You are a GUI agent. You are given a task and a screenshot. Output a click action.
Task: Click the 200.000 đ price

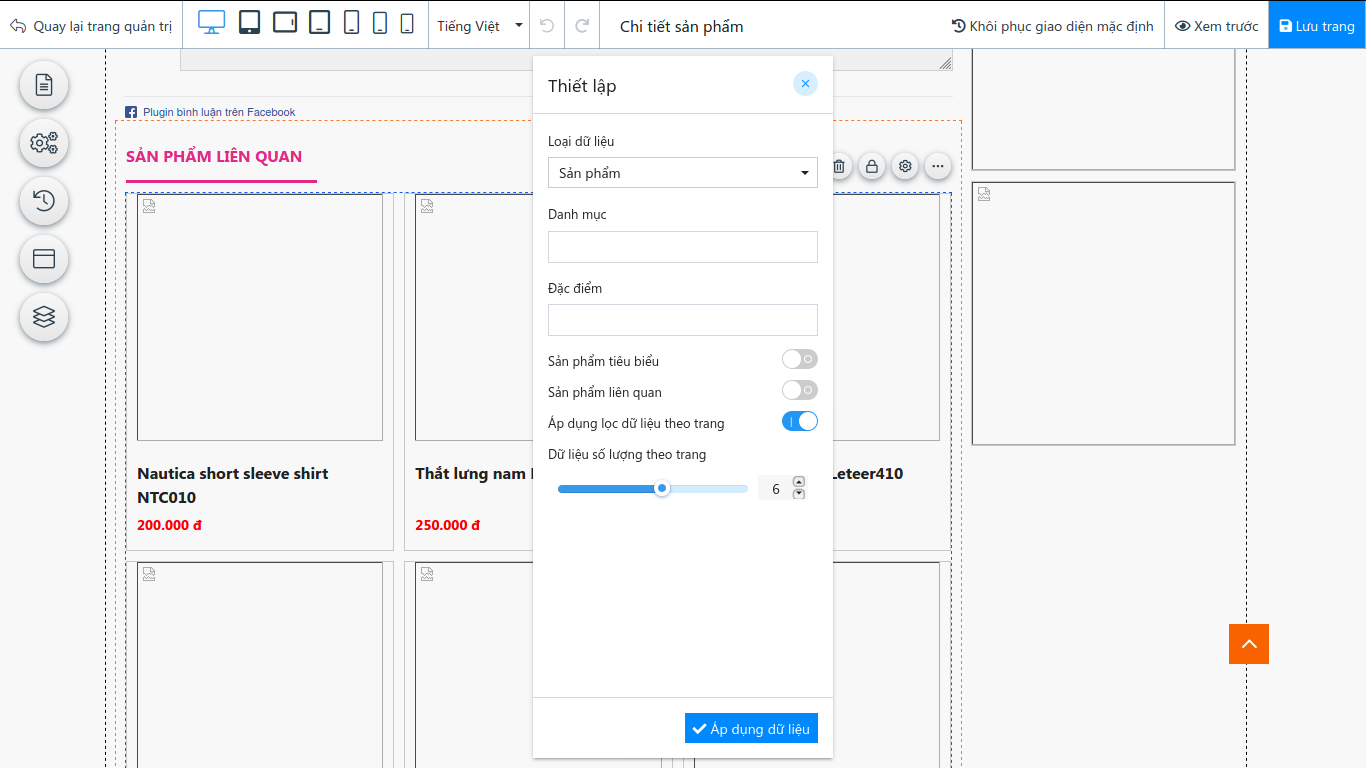pos(169,525)
